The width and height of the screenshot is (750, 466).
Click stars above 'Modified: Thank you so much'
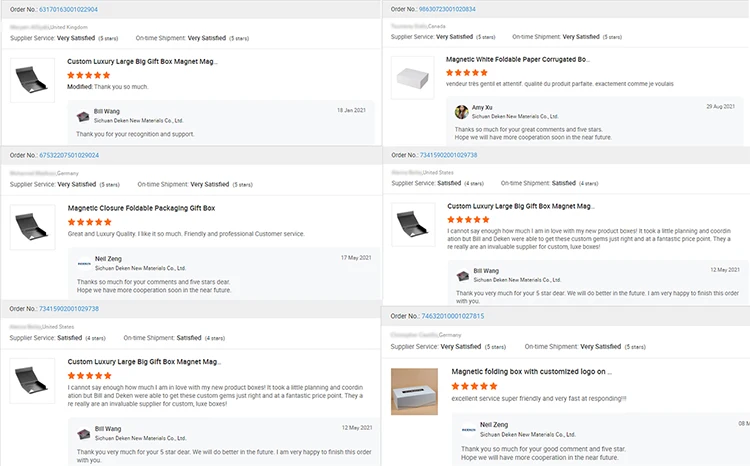tap(89, 75)
